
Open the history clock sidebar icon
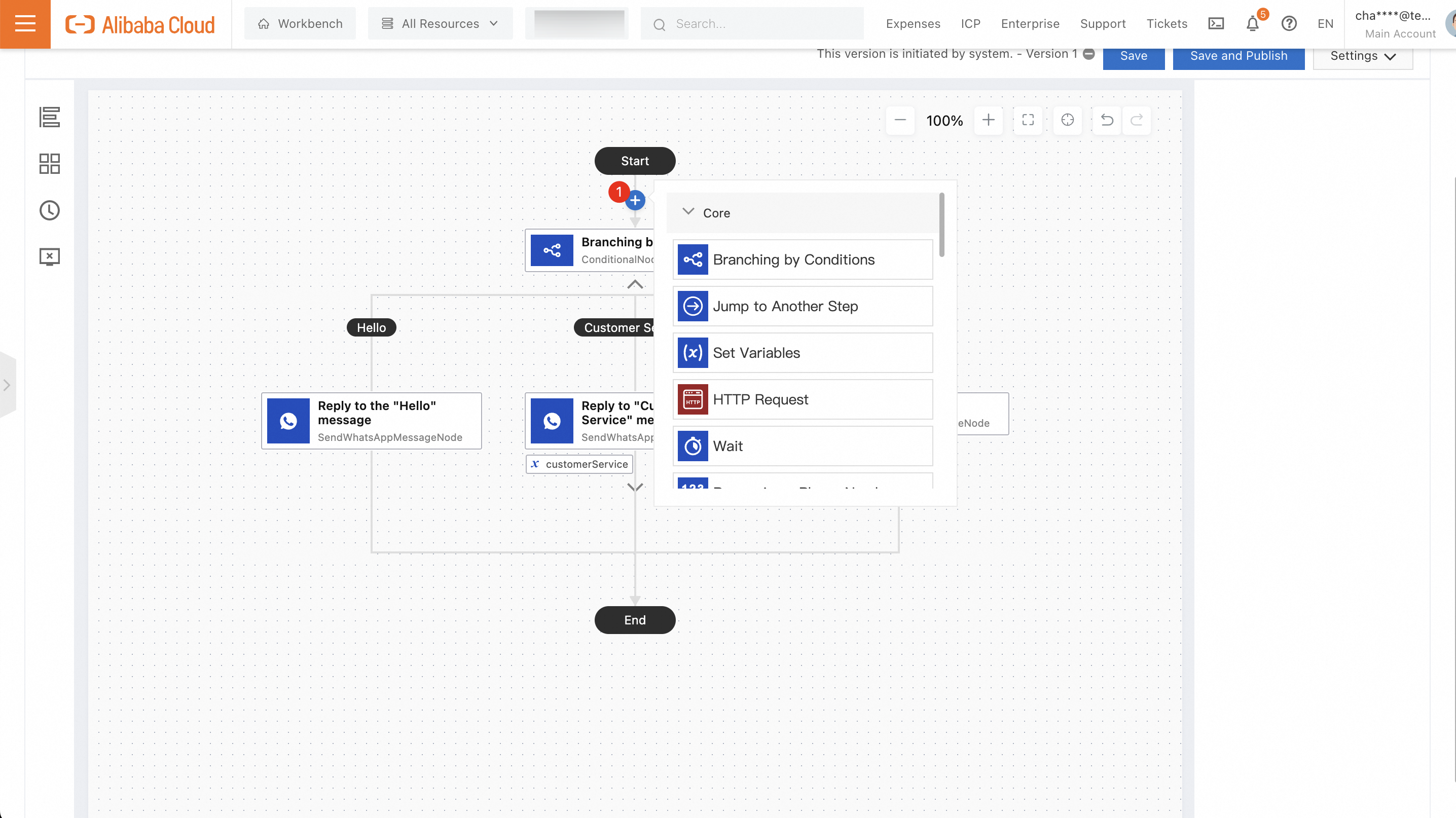pos(49,210)
